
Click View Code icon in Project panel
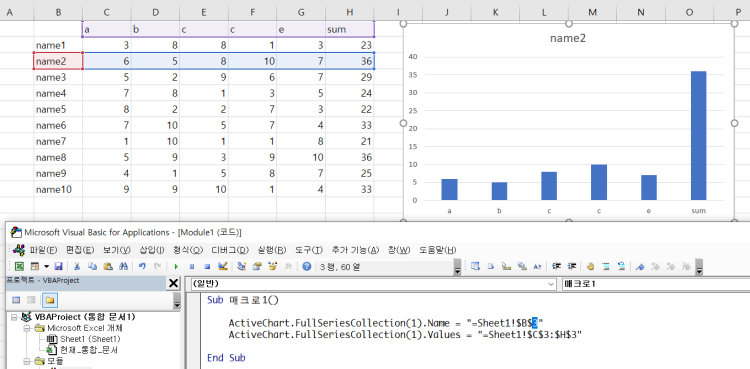[16, 300]
